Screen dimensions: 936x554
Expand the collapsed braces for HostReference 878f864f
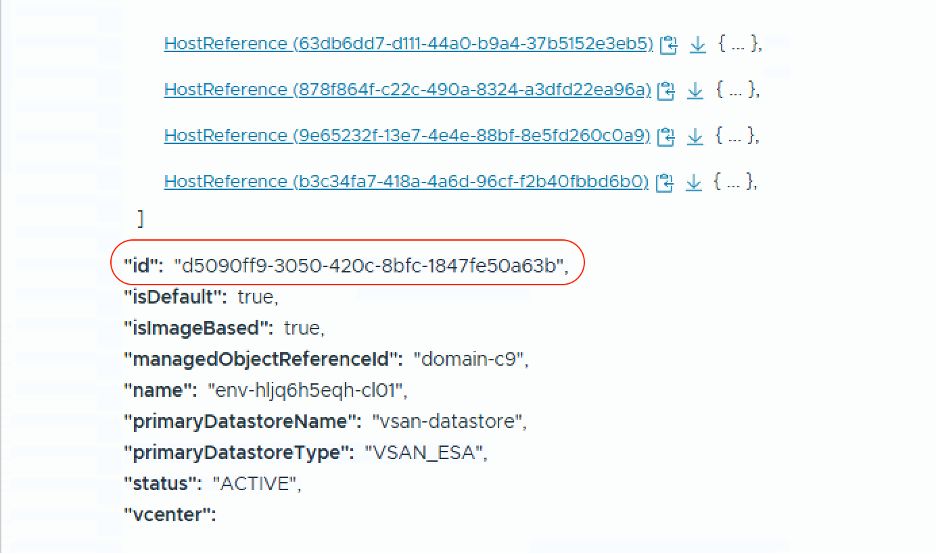coord(733,90)
